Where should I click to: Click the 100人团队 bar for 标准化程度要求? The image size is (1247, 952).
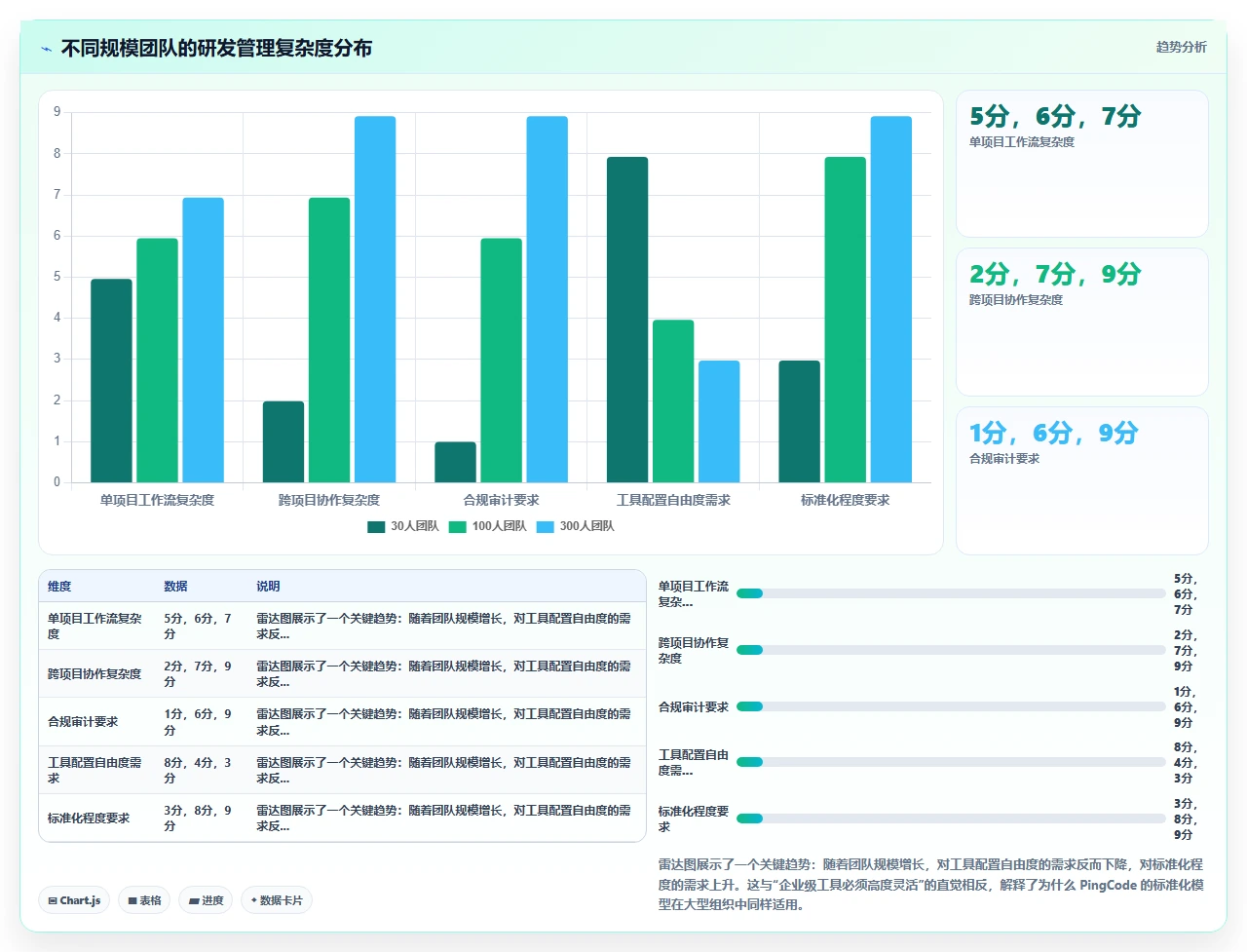(x=845, y=320)
